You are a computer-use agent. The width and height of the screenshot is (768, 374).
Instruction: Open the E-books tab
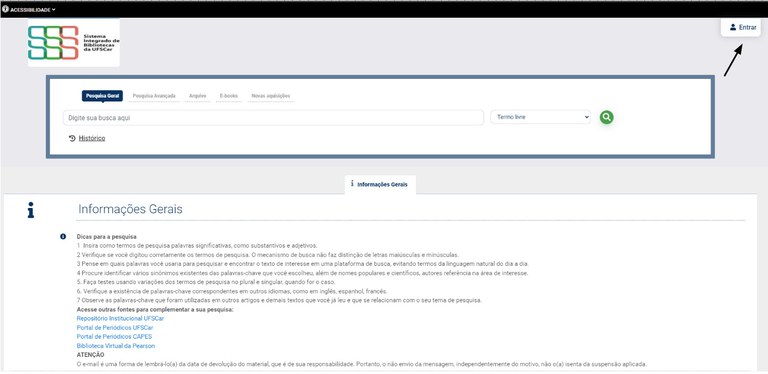click(x=228, y=96)
